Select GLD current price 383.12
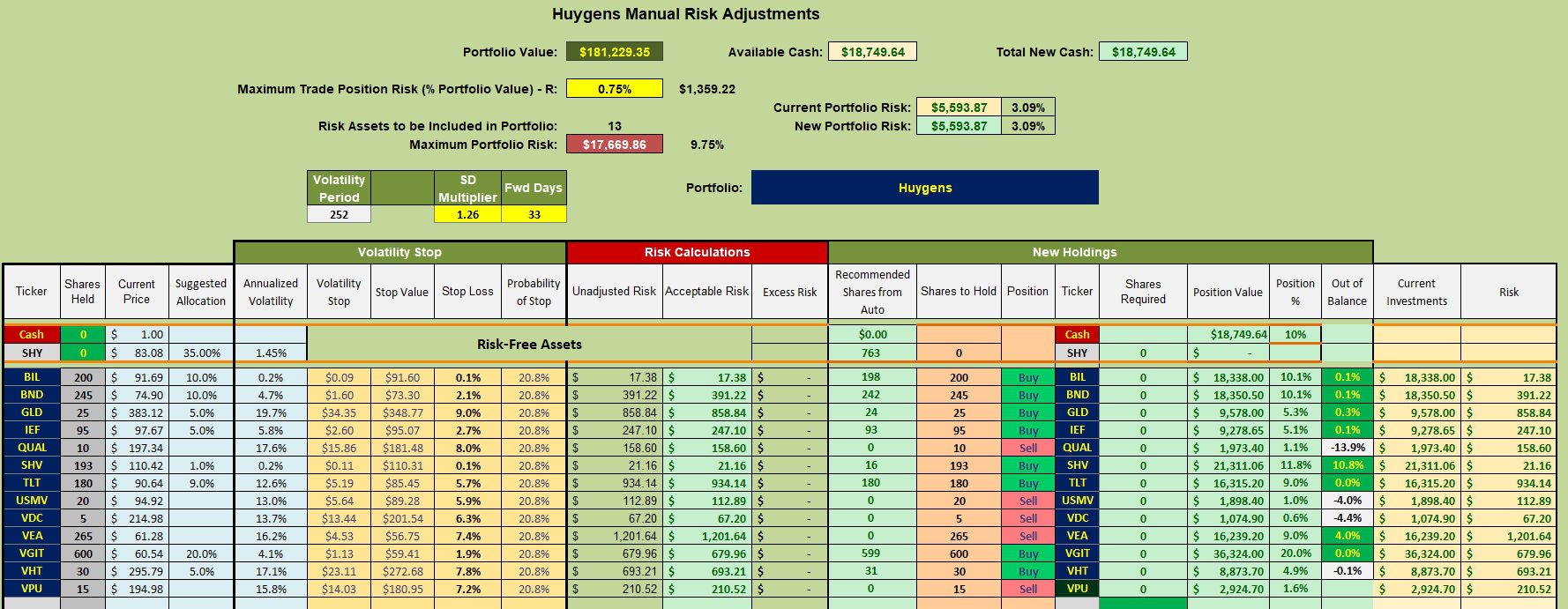The height and width of the screenshot is (609, 1568). (137, 412)
